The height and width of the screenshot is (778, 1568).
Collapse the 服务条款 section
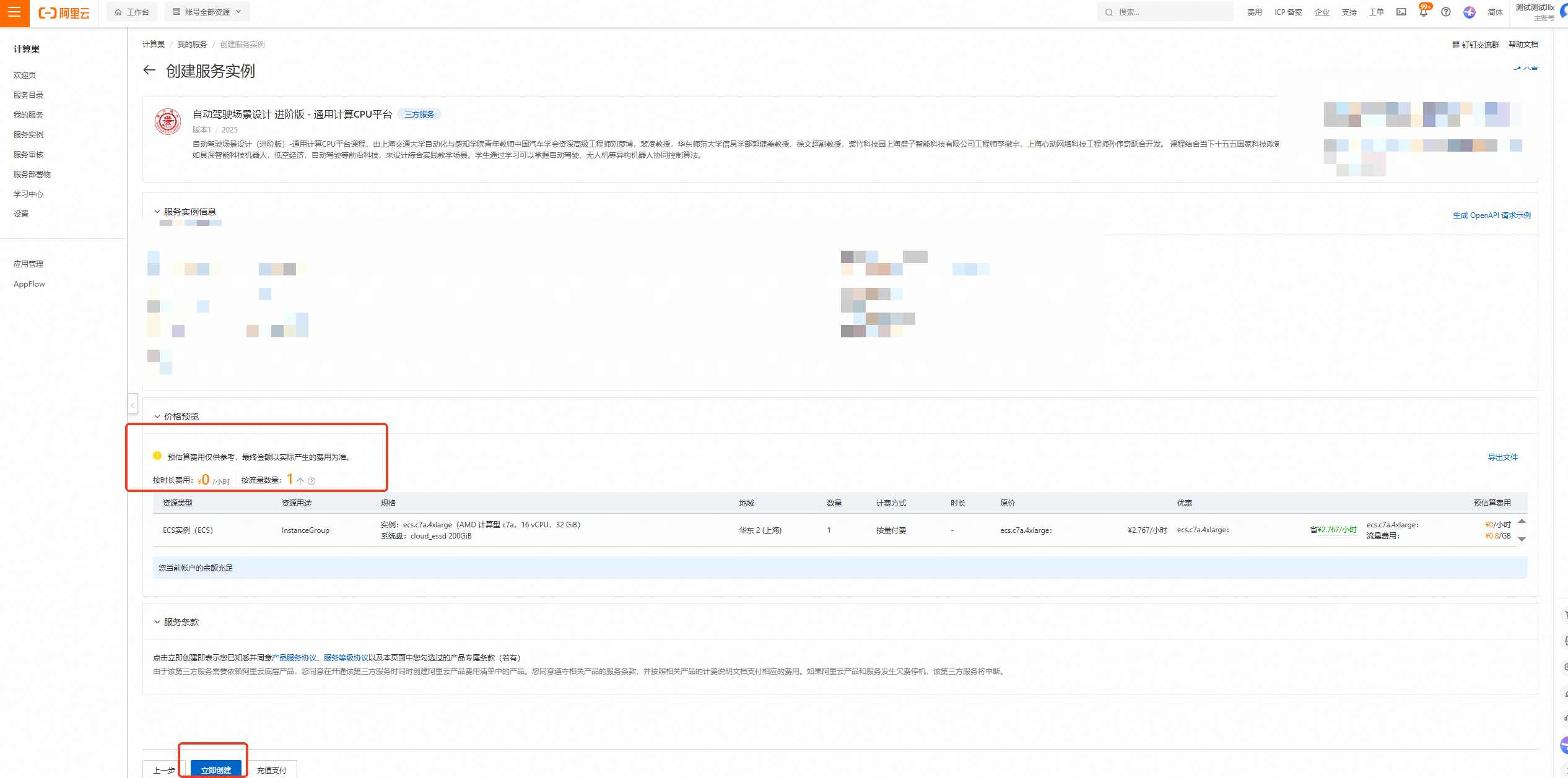[157, 622]
